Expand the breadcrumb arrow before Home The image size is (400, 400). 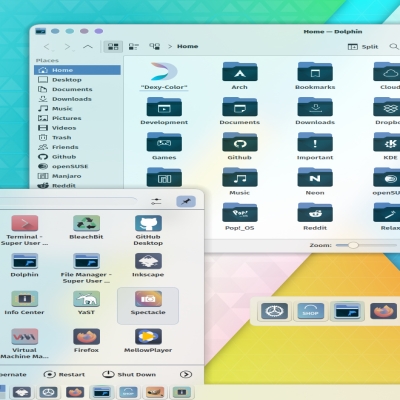(170, 46)
